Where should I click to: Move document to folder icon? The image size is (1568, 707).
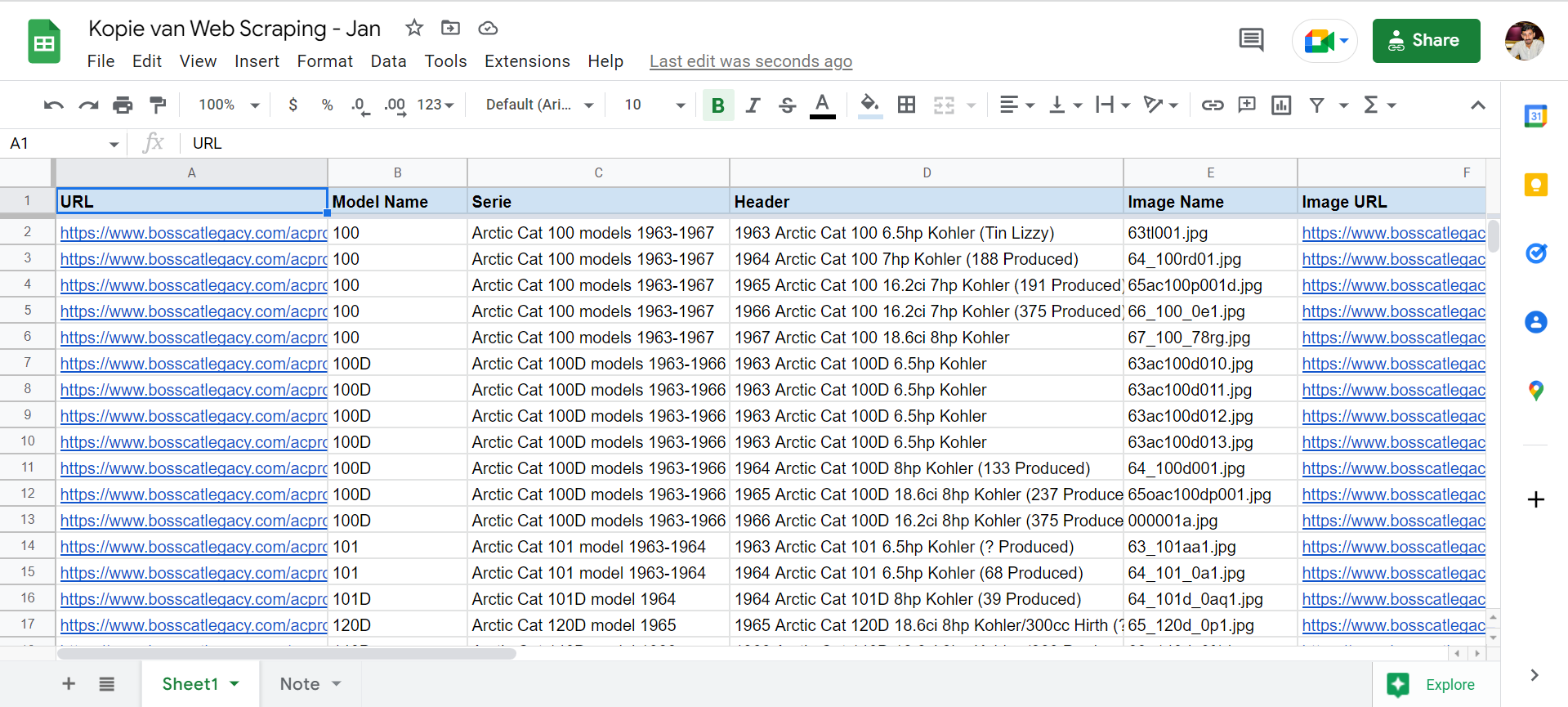click(450, 28)
